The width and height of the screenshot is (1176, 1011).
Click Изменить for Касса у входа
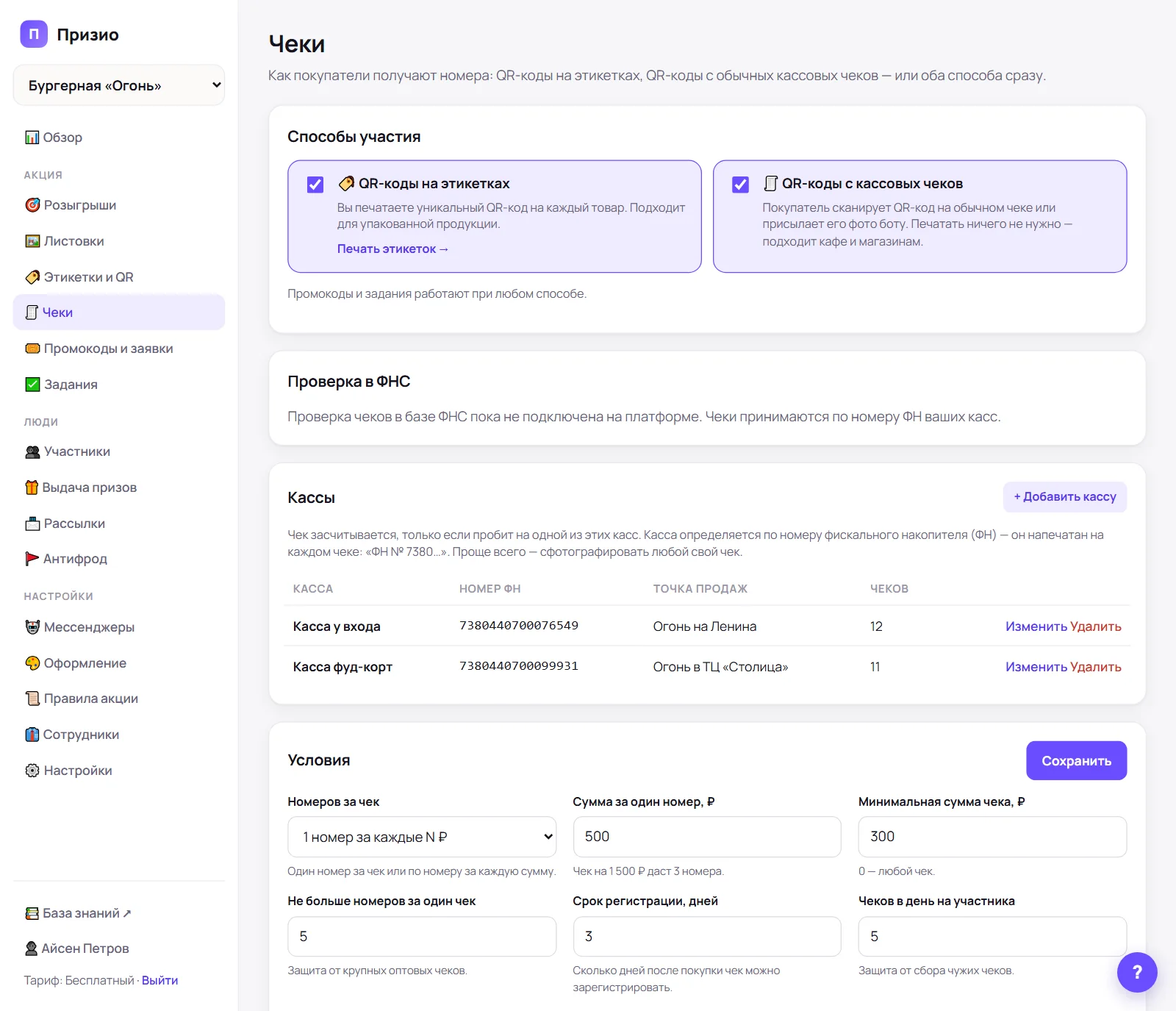(1036, 626)
